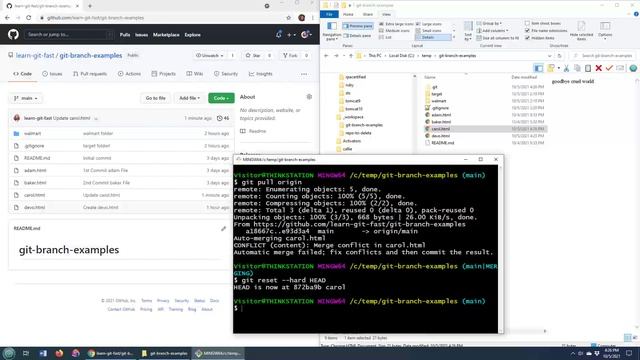This screenshot has width=640, height=360.
Task: Select List layout in ribbon
Action: (385, 37)
